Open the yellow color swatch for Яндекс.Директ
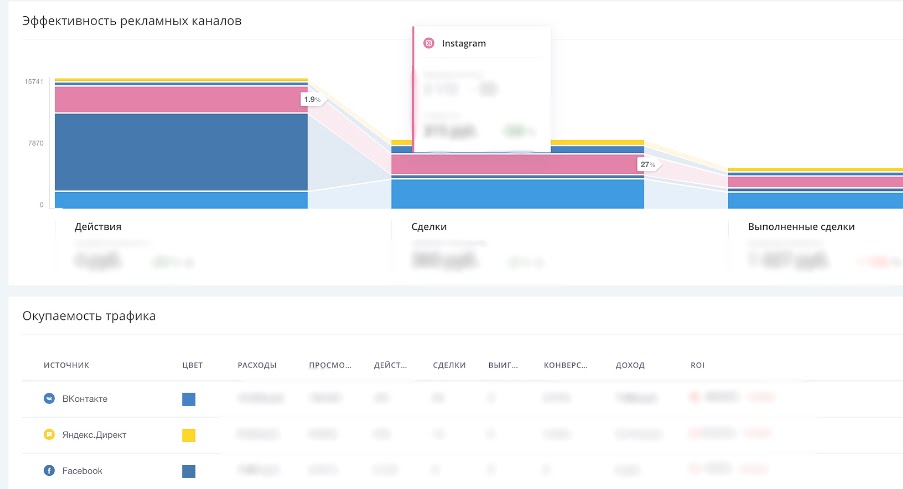903x489 pixels. 188,435
